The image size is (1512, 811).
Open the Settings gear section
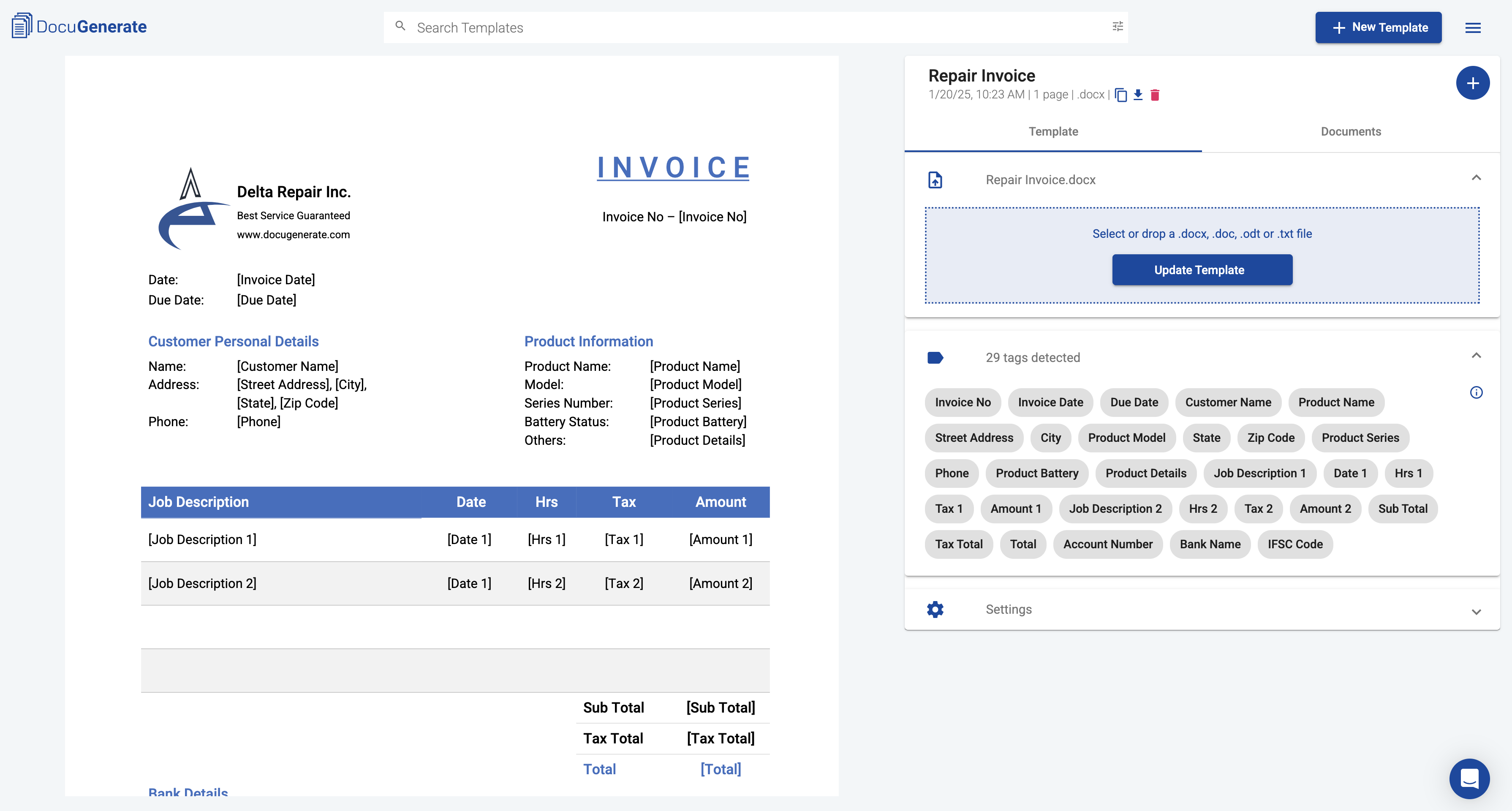(935, 609)
